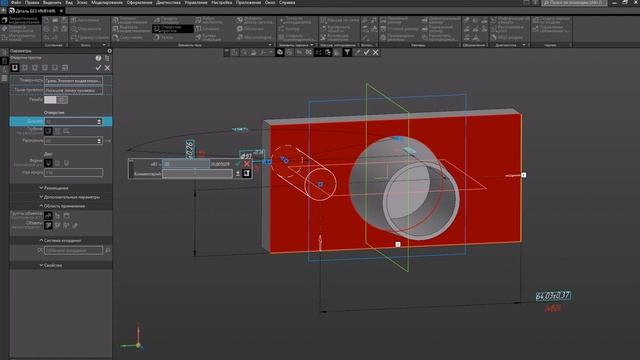
Task: Click the viewport toolbar checkmark
Action: (366, 52)
